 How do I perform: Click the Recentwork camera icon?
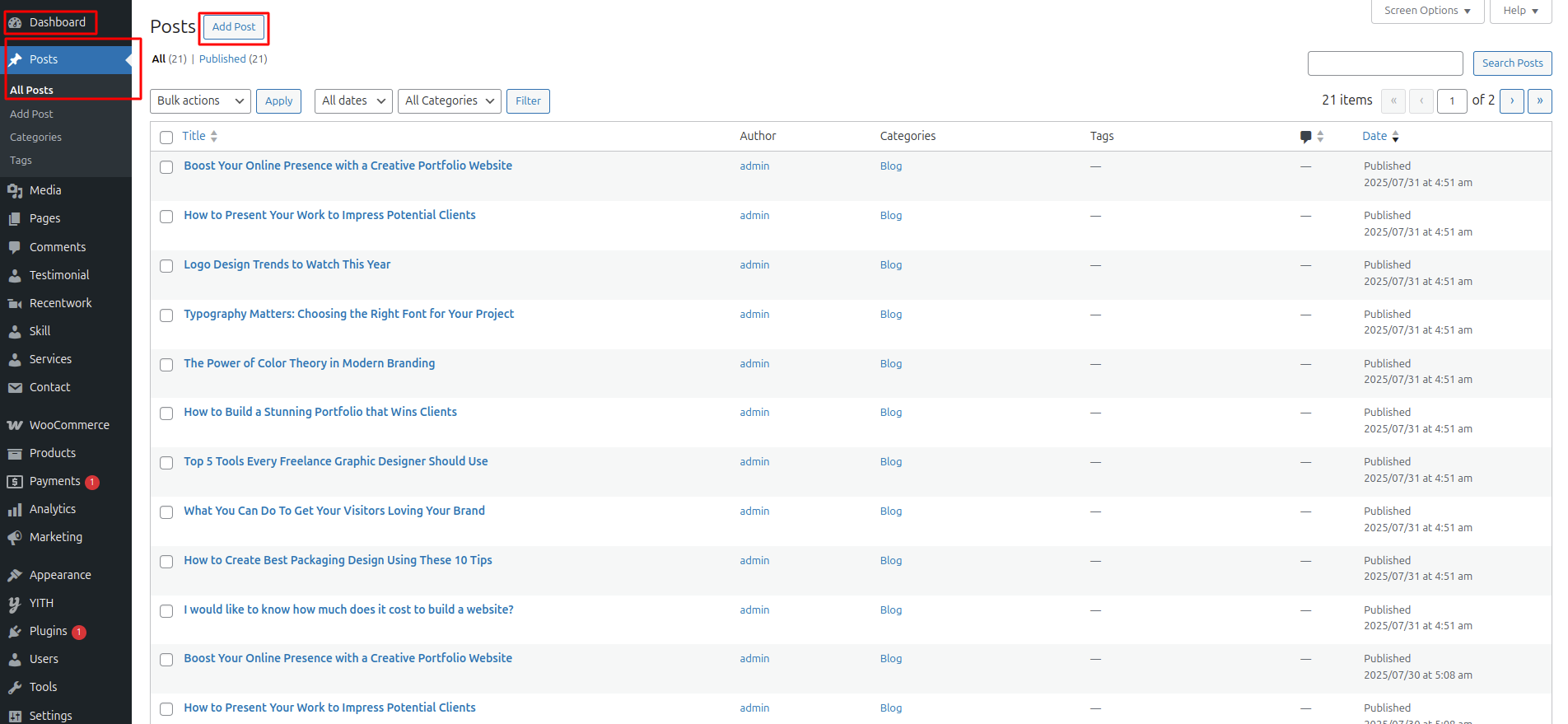(15, 303)
